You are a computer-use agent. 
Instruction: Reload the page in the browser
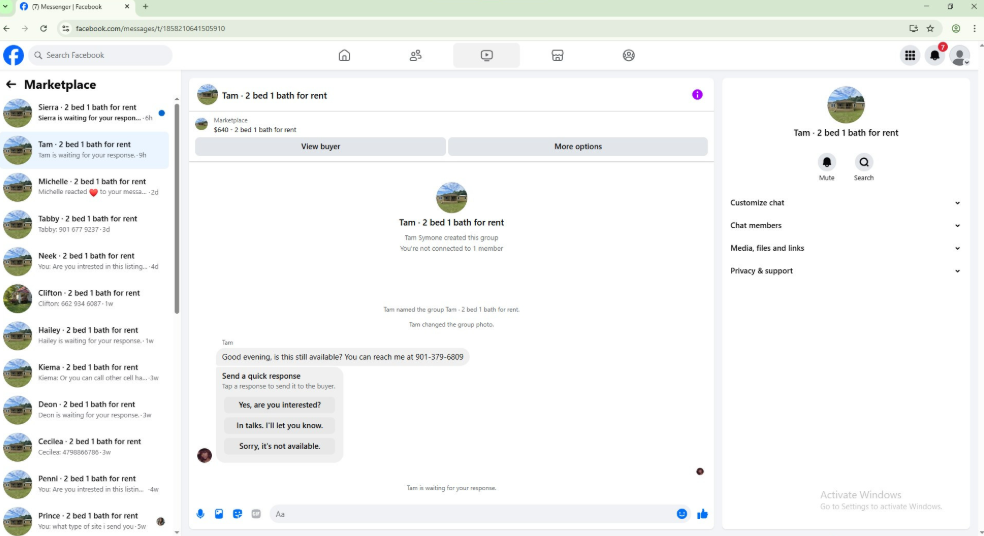pos(43,28)
